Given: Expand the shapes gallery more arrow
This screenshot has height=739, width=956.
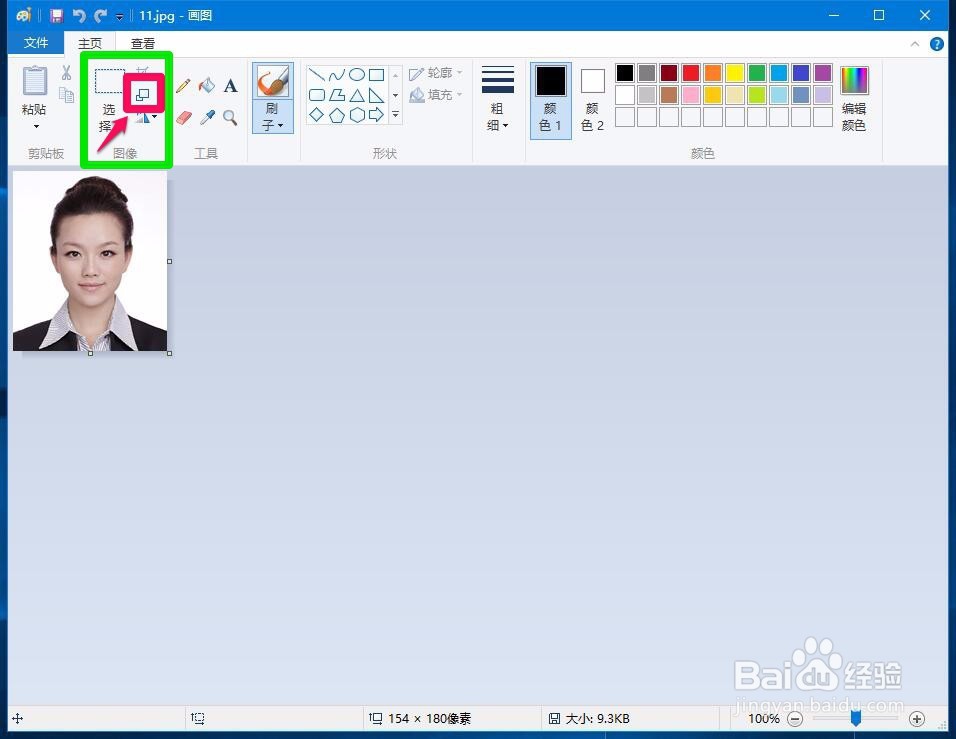Looking at the screenshot, I should pos(395,115).
